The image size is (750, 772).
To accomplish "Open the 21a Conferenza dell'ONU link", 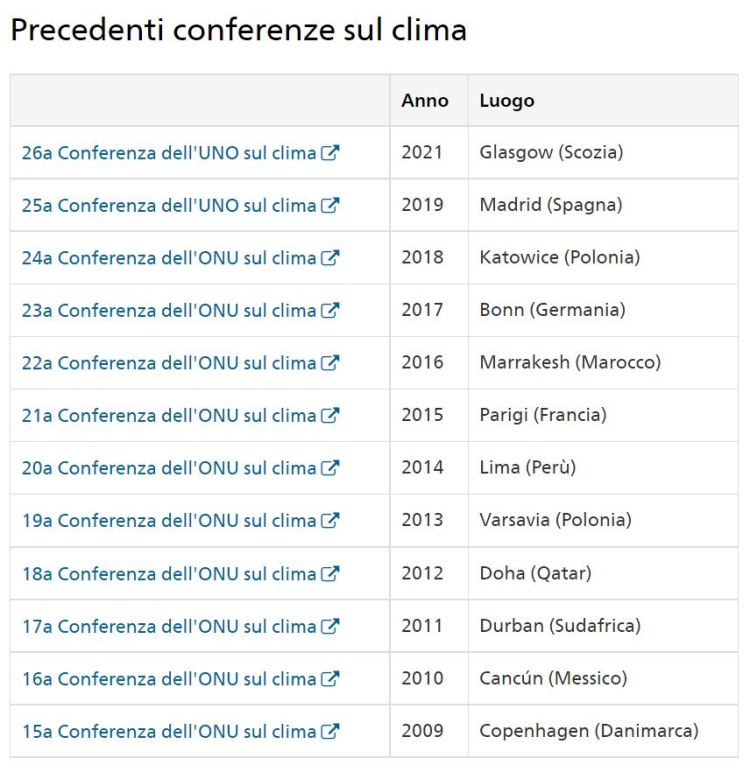I will pos(168,416).
